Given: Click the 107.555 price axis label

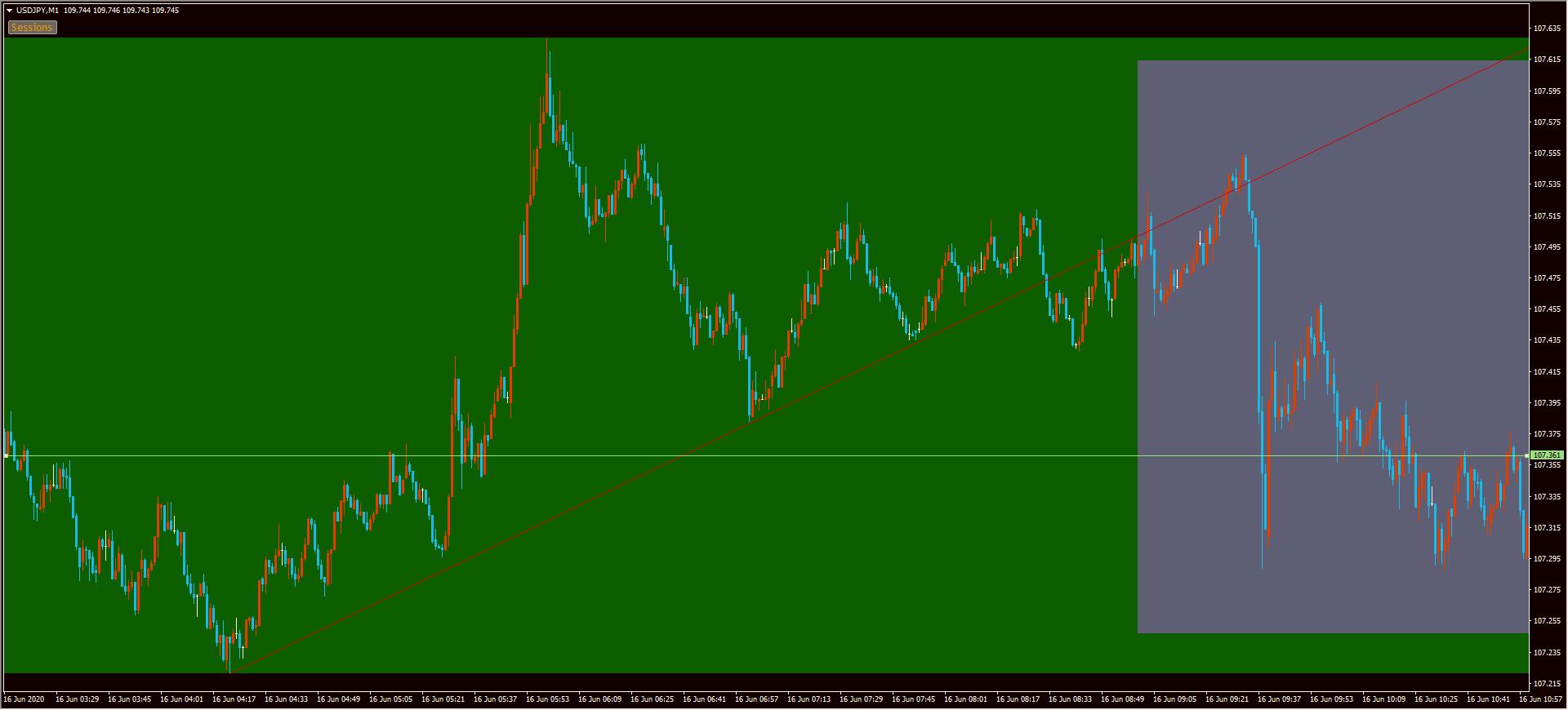Looking at the screenshot, I should [x=1546, y=153].
